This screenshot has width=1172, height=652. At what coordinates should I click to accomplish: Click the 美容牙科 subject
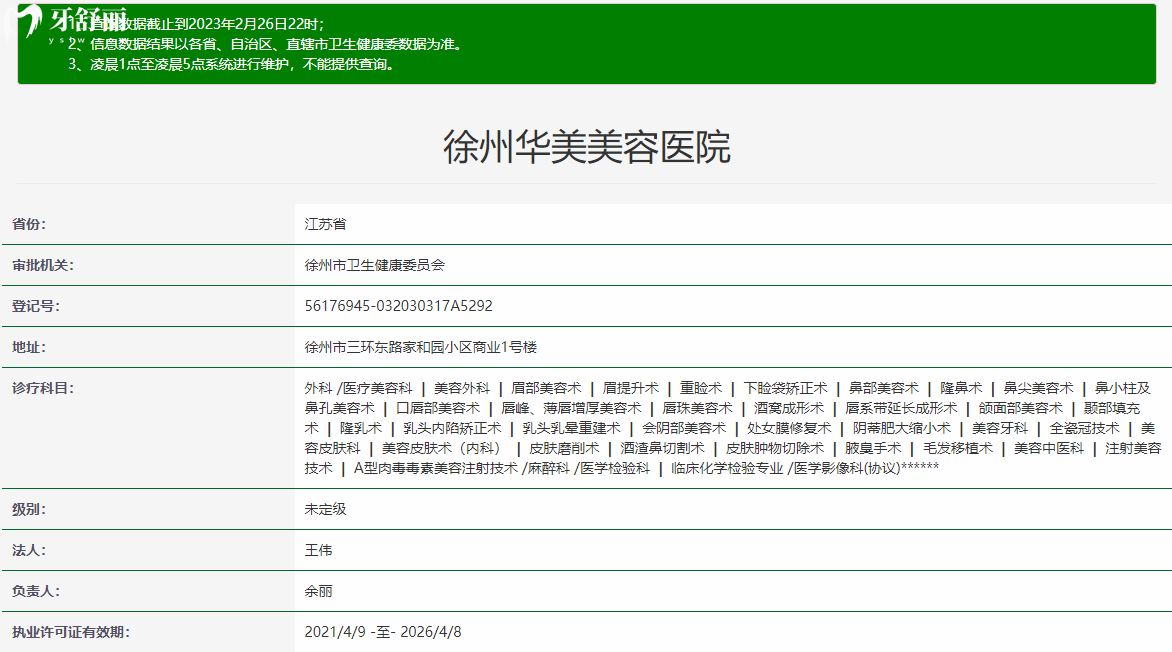(1000, 428)
